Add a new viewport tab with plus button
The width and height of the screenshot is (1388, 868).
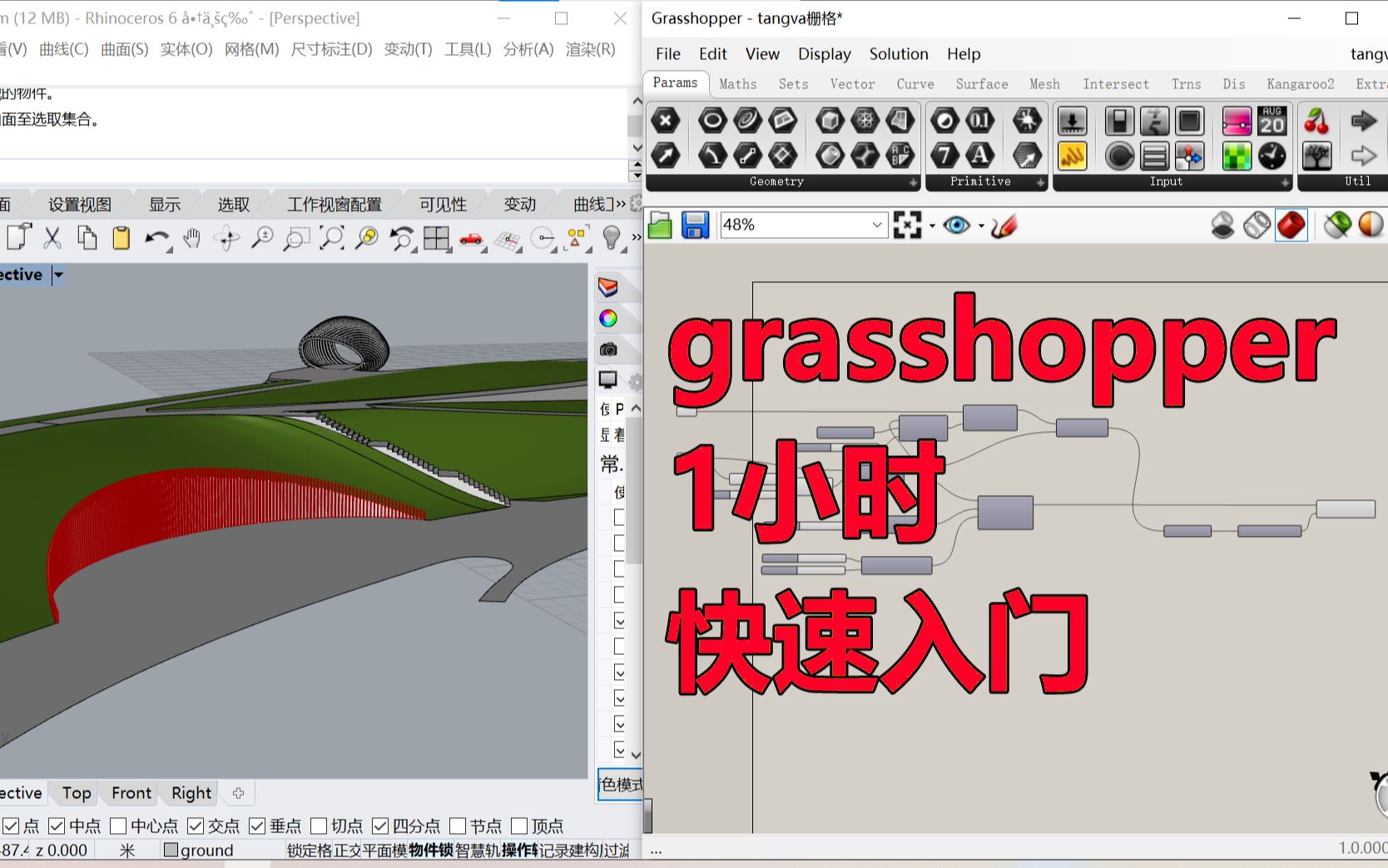click(239, 793)
